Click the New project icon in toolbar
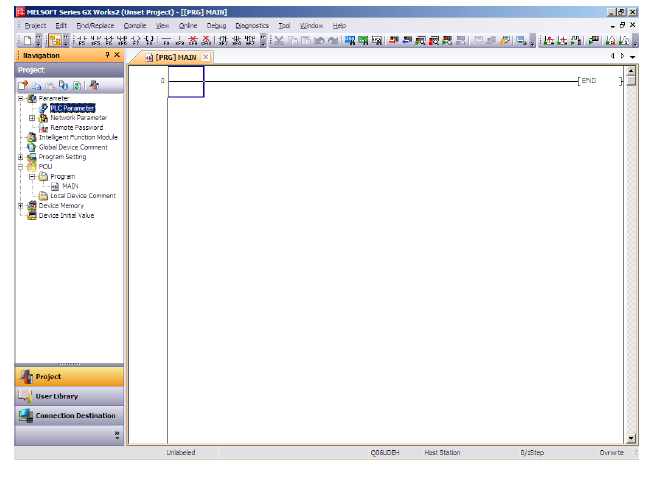 27,40
